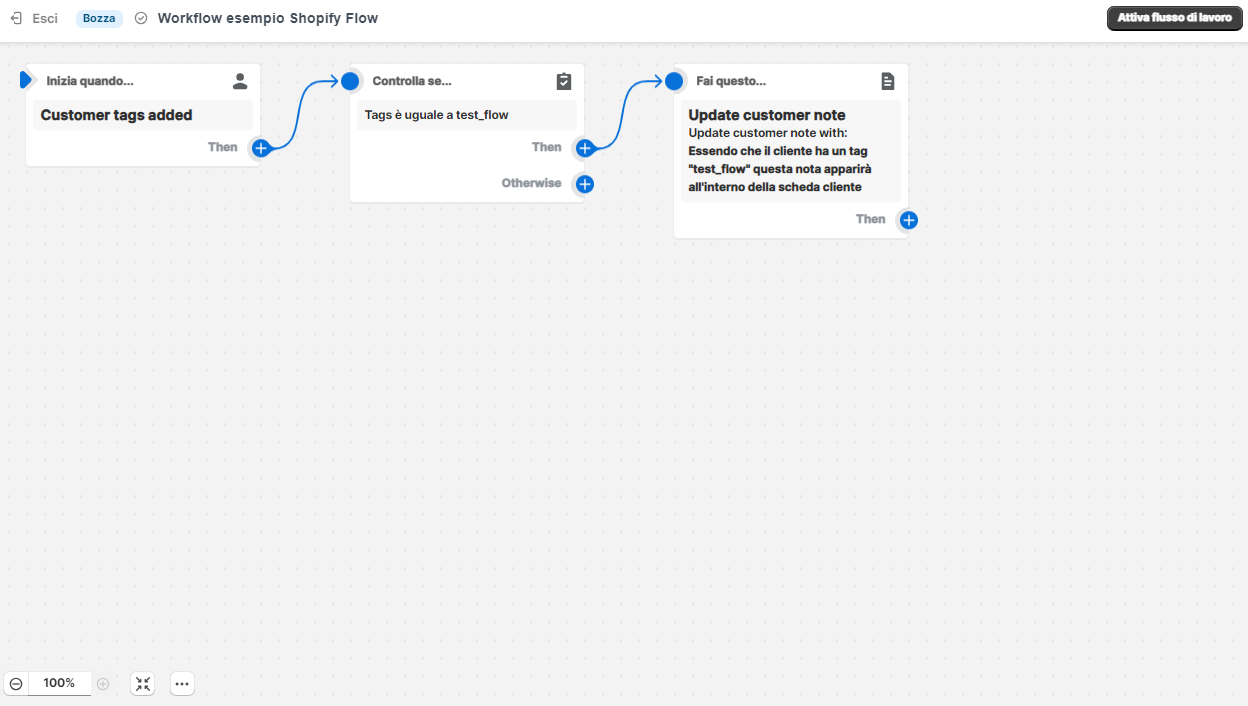Add a step on Controlla se Then branch
This screenshot has height=706, width=1248.
tap(585, 147)
